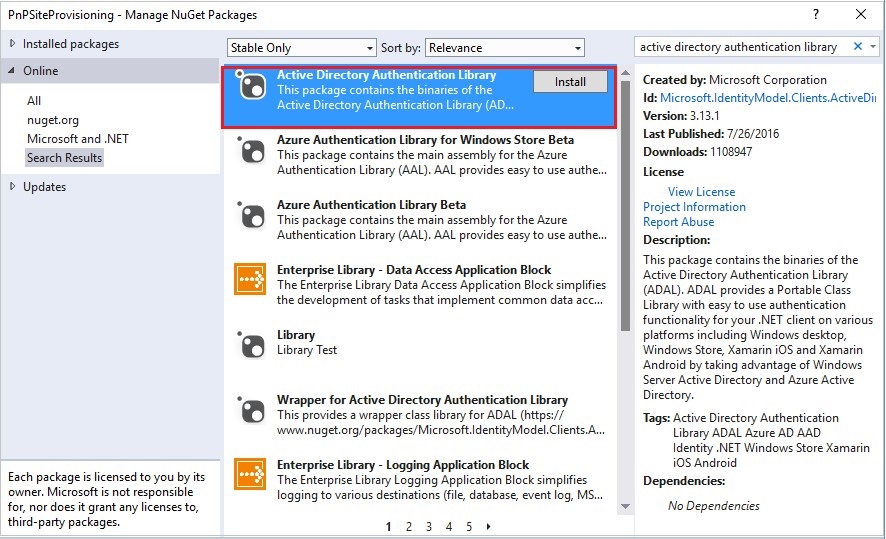
Task: Click the results list scroll up arrow
Action: pos(625,73)
